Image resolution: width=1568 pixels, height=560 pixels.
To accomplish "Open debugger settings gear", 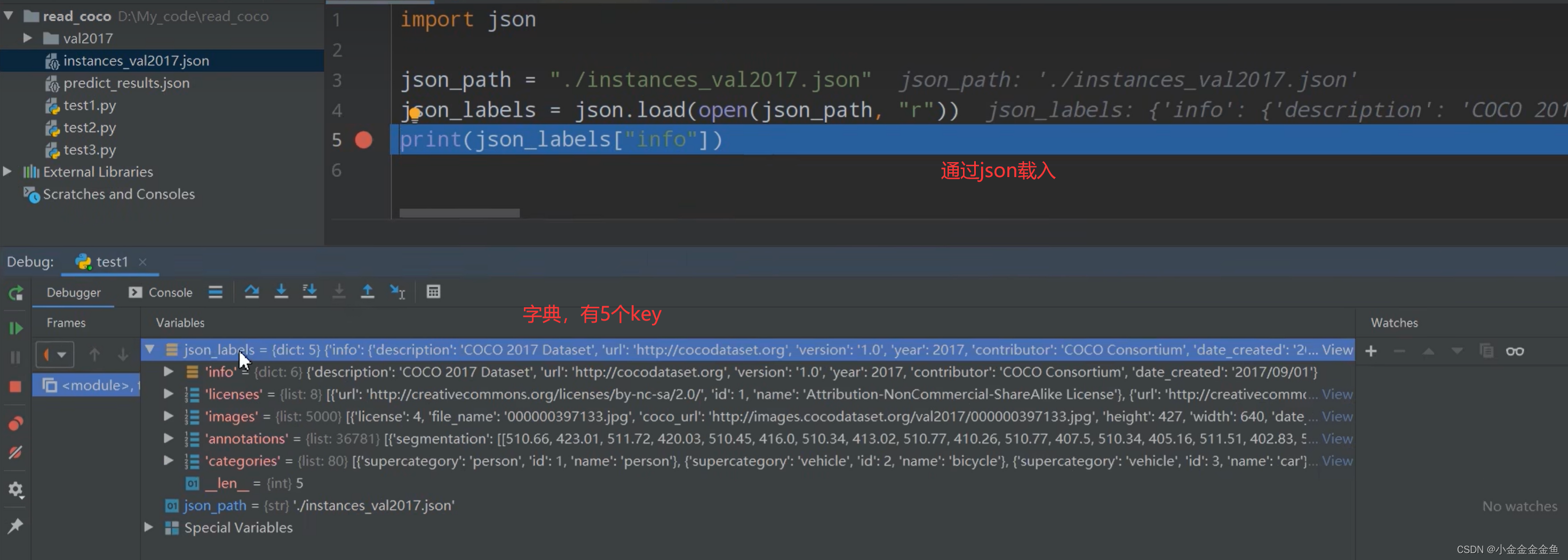I will click(x=16, y=490).
